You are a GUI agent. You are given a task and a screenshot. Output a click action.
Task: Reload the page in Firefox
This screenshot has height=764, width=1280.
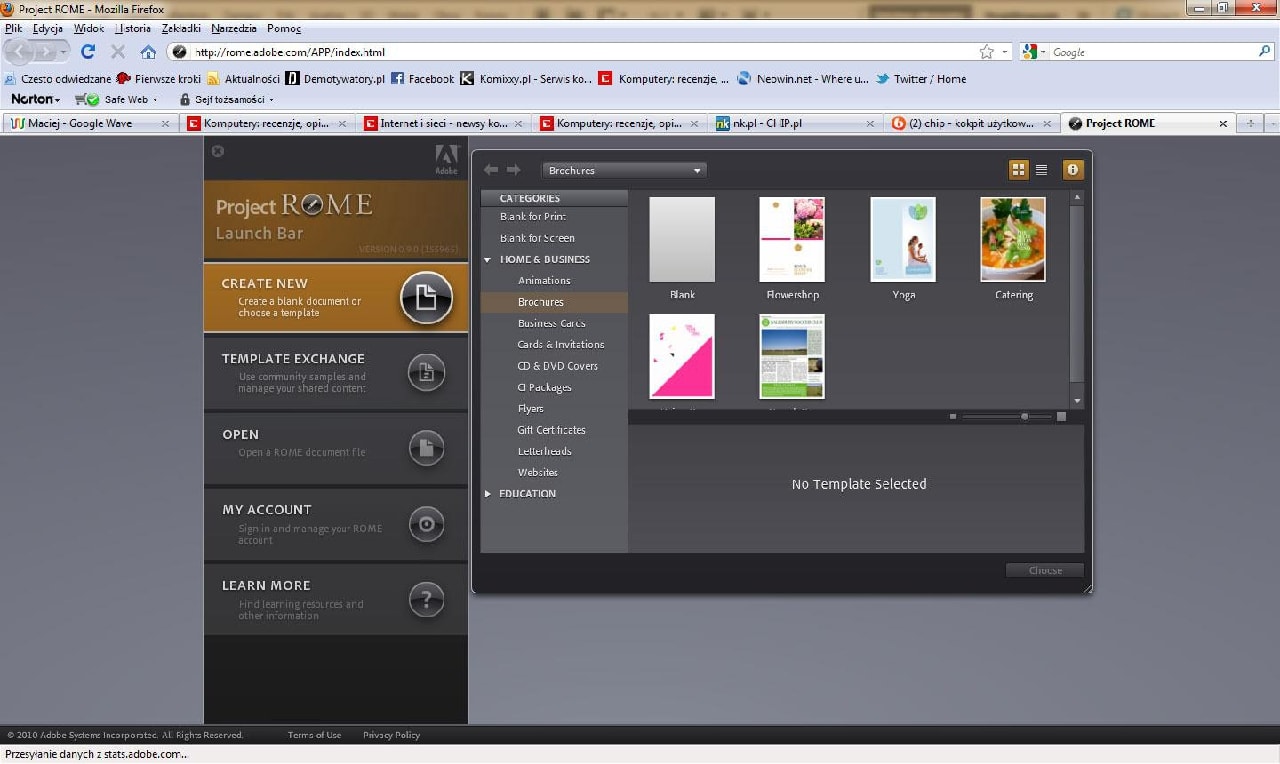click(88, 52)
